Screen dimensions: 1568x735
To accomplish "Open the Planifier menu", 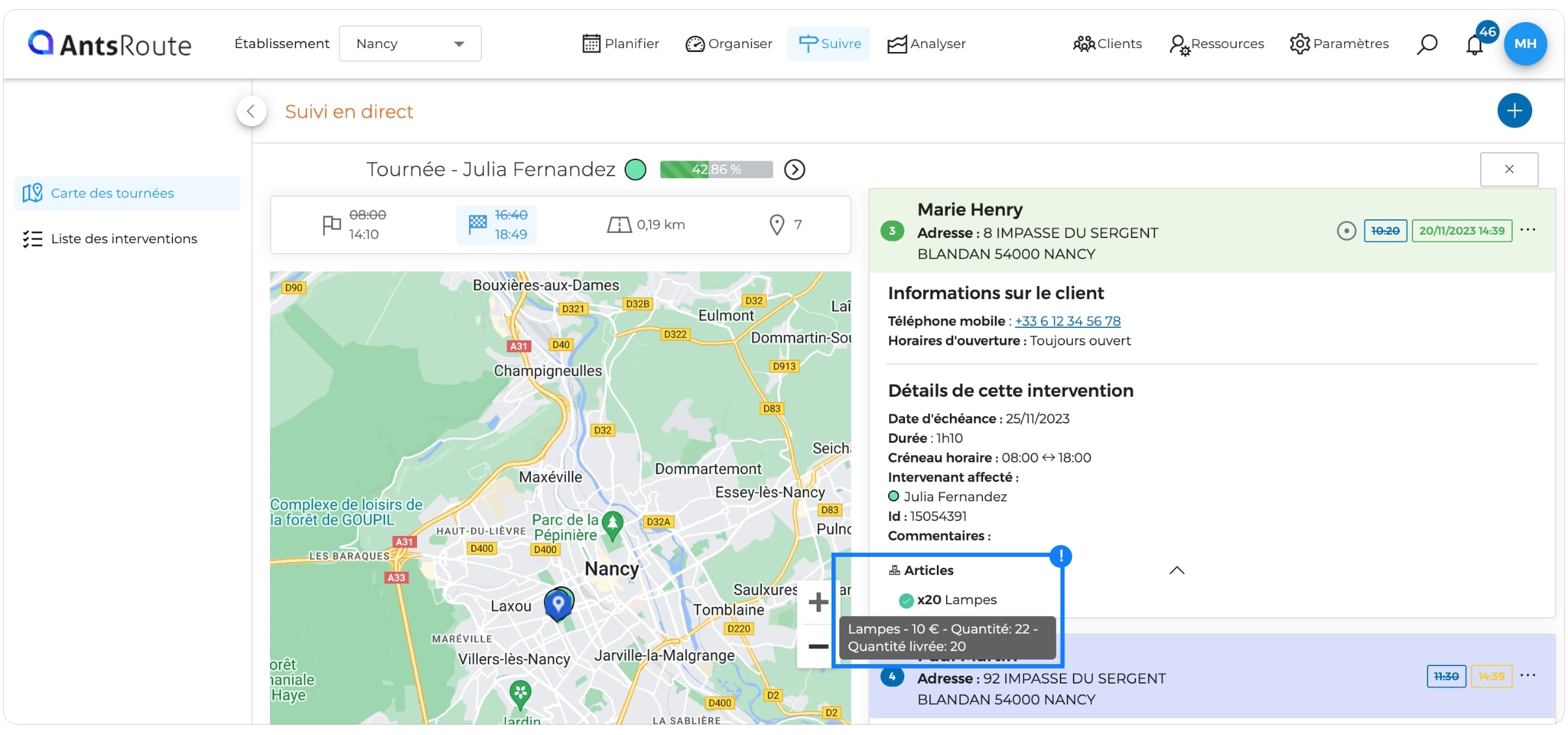I will [621, 44].
